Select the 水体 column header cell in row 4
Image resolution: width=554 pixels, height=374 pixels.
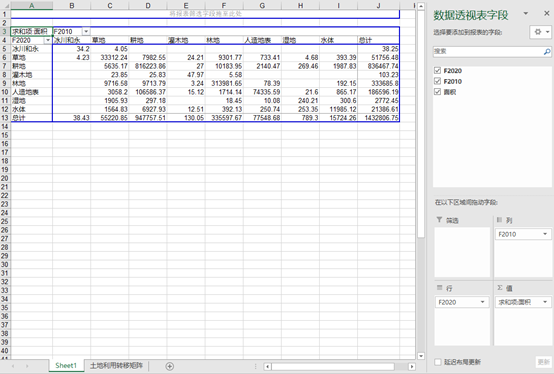coord(338,40)
